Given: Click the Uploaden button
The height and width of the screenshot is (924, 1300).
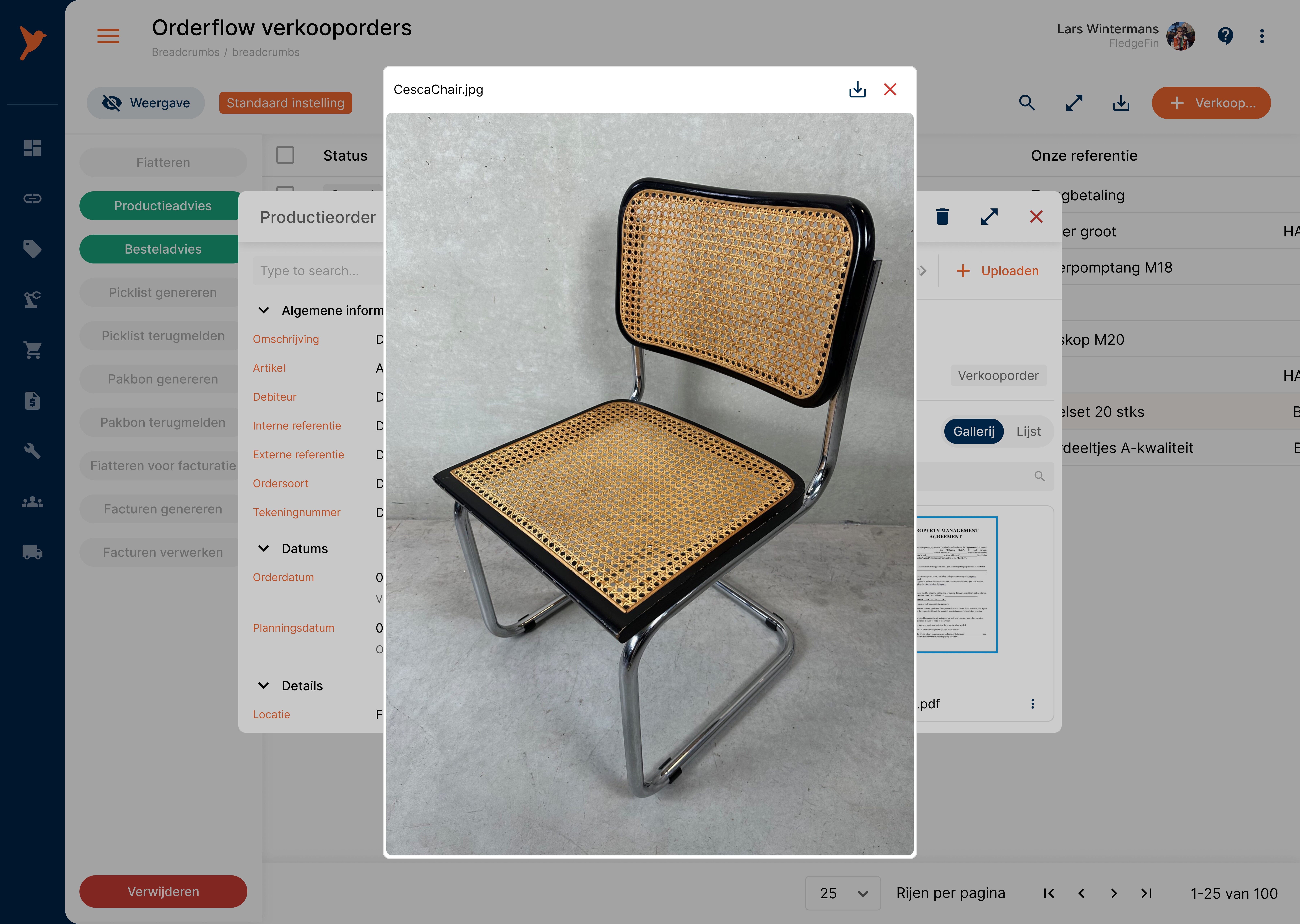Looking at the screenshot, I should 998,271.
